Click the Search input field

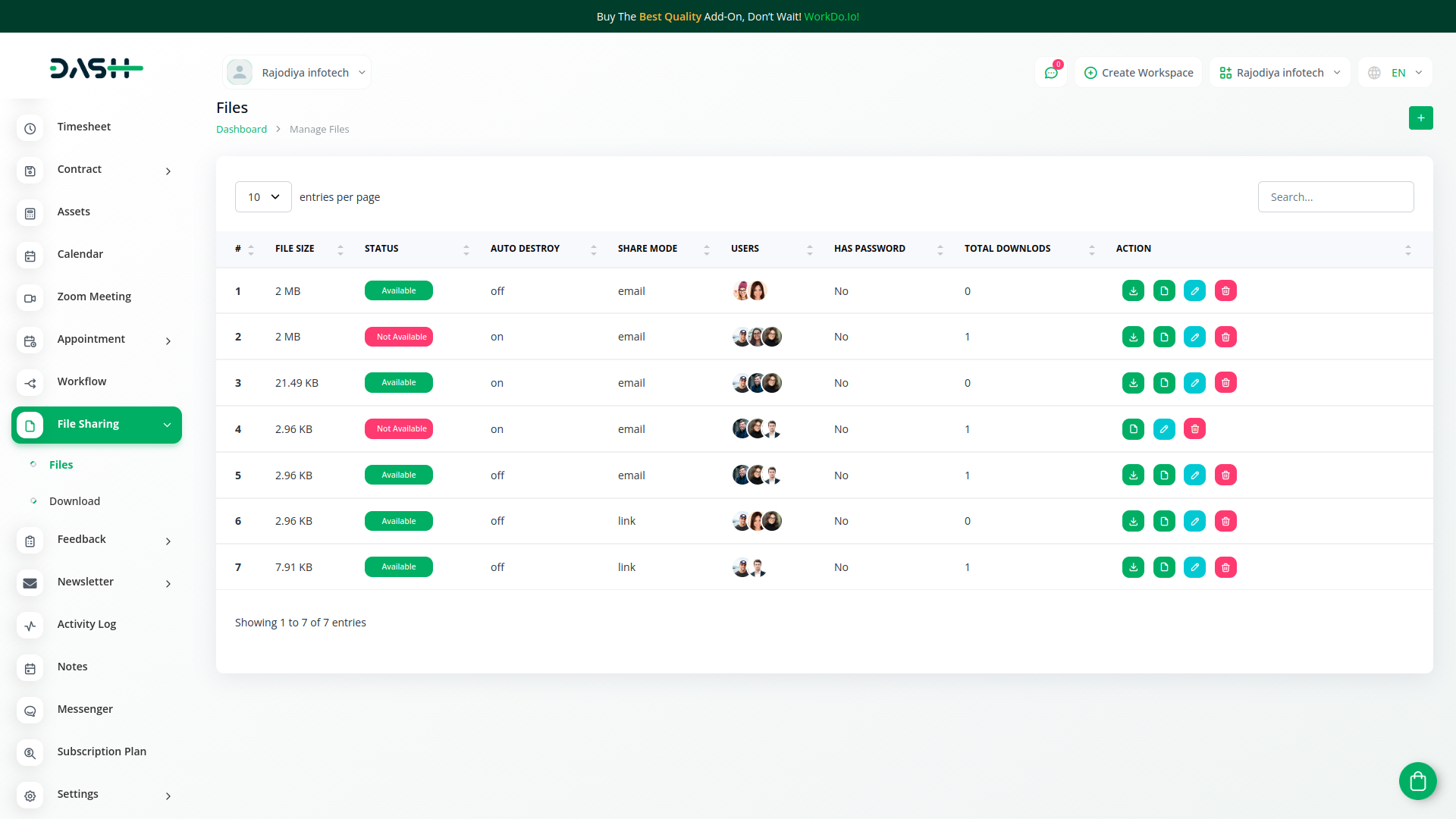[x=1335, y=197]
